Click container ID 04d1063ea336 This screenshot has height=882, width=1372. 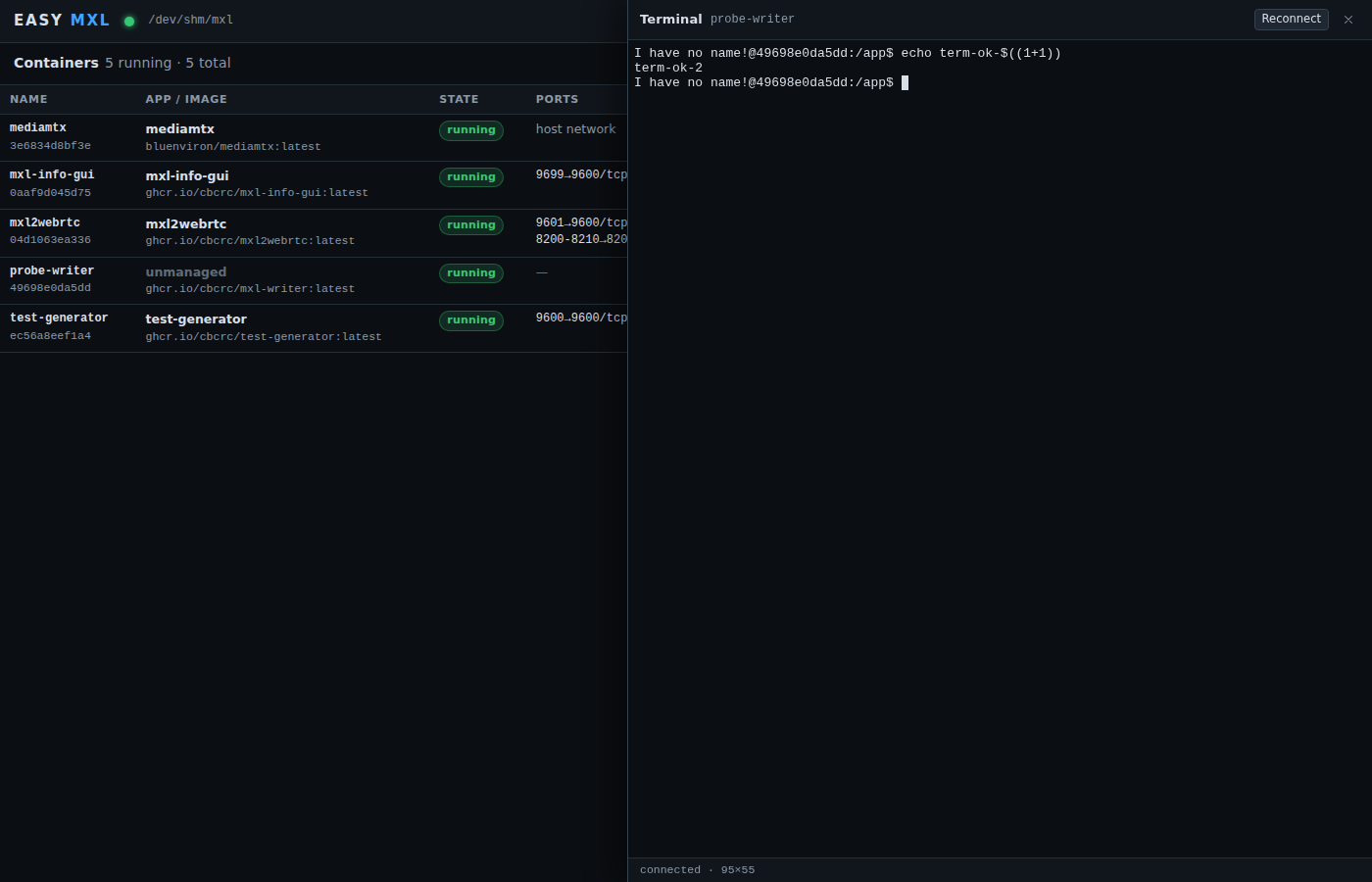50,240
